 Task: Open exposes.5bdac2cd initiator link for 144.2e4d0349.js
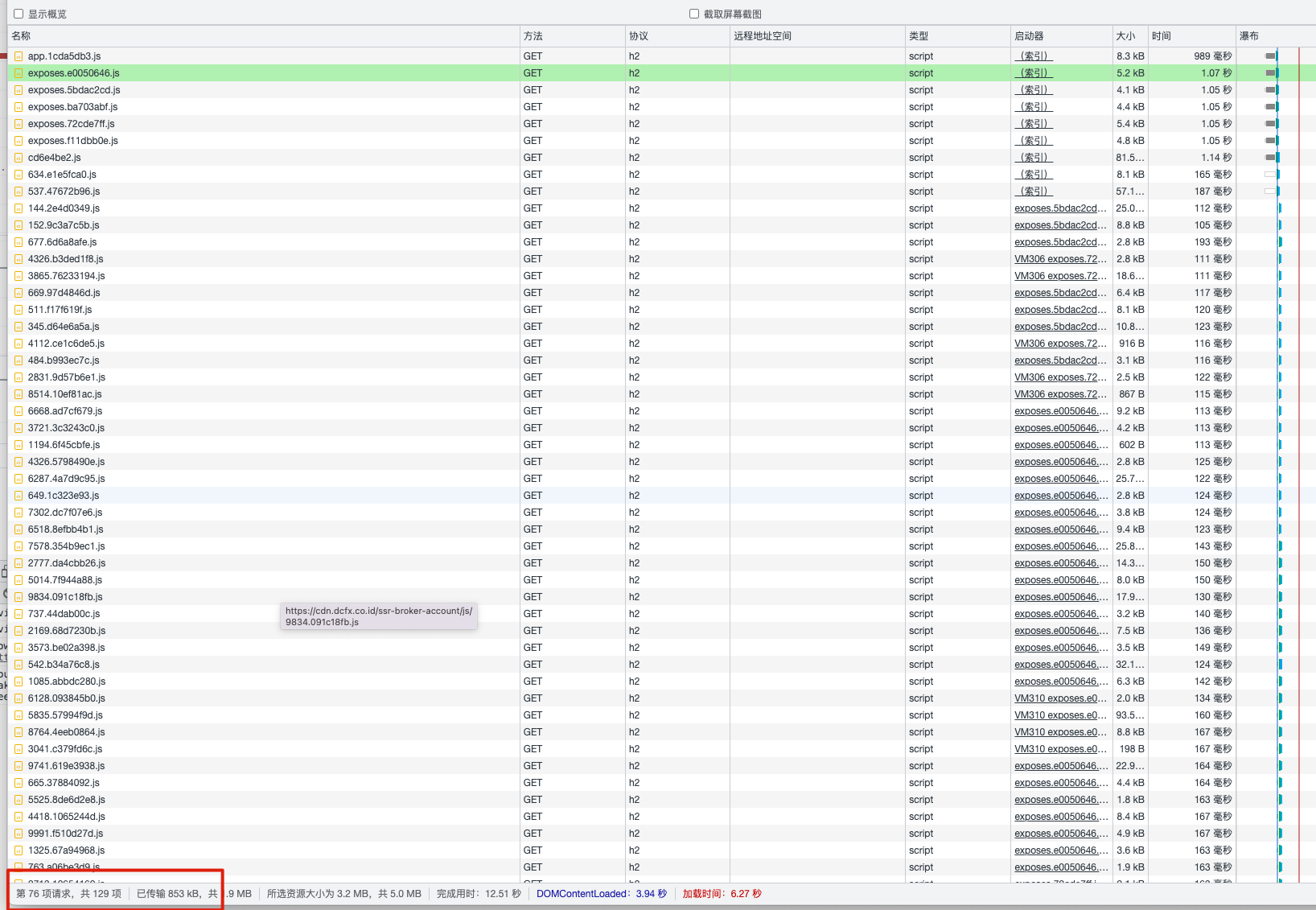point(1061,208)
